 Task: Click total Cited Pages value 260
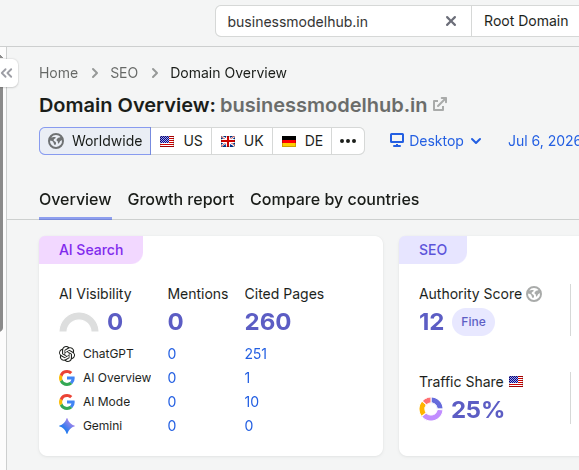pyautogui.click(x=268, y=322)
